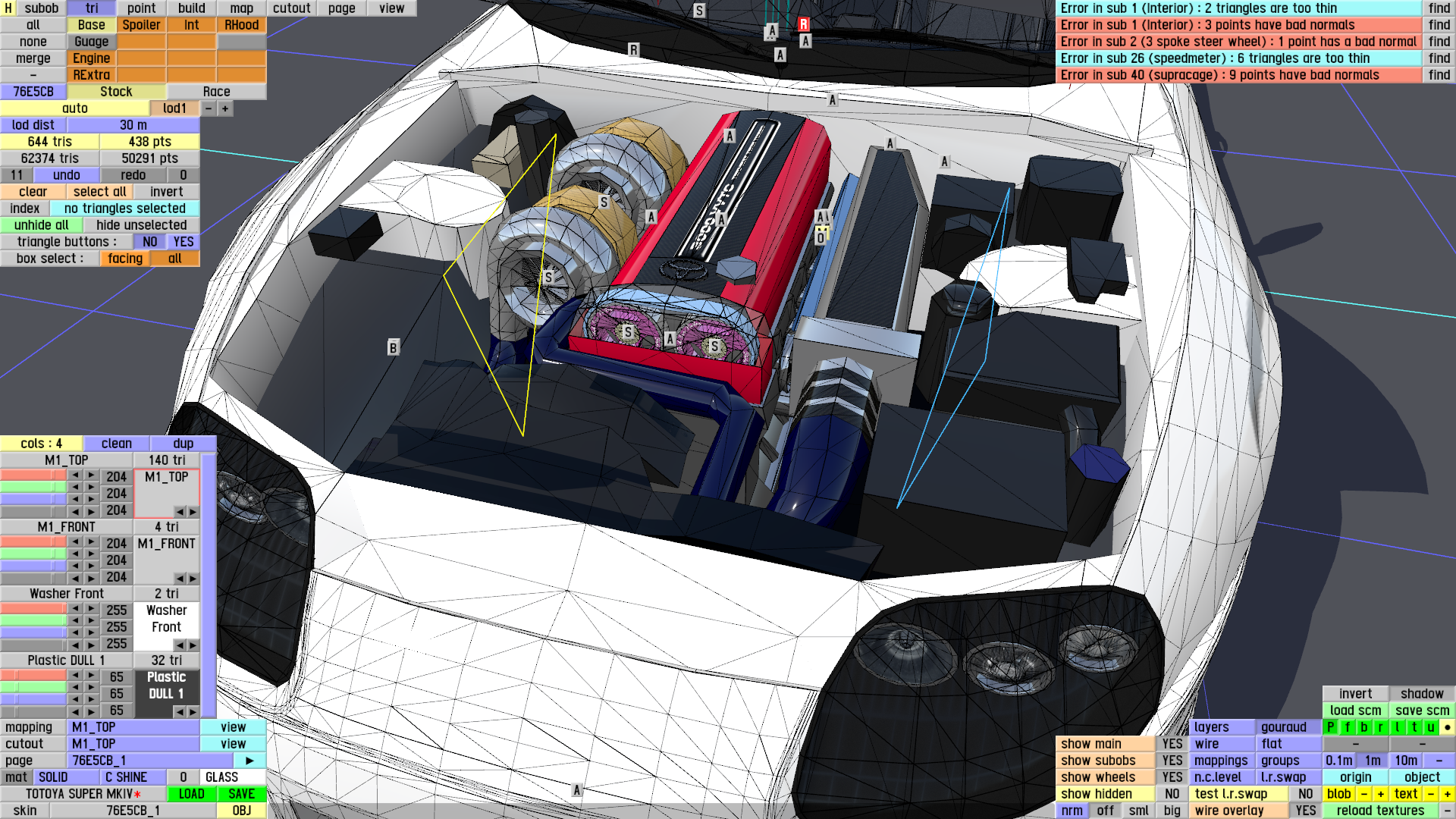Open the cutout editor tab
This screenshot has width=1456, height=819.
(291, 8)
